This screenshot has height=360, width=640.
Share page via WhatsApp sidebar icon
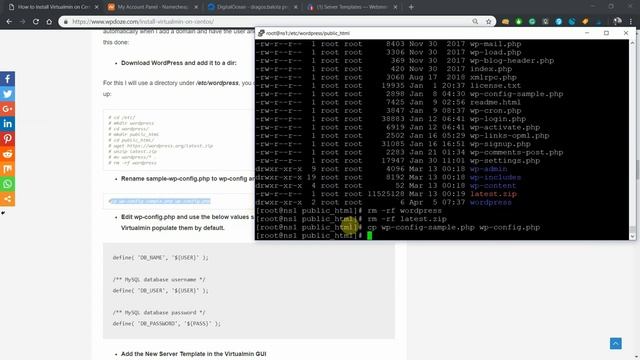7,184
